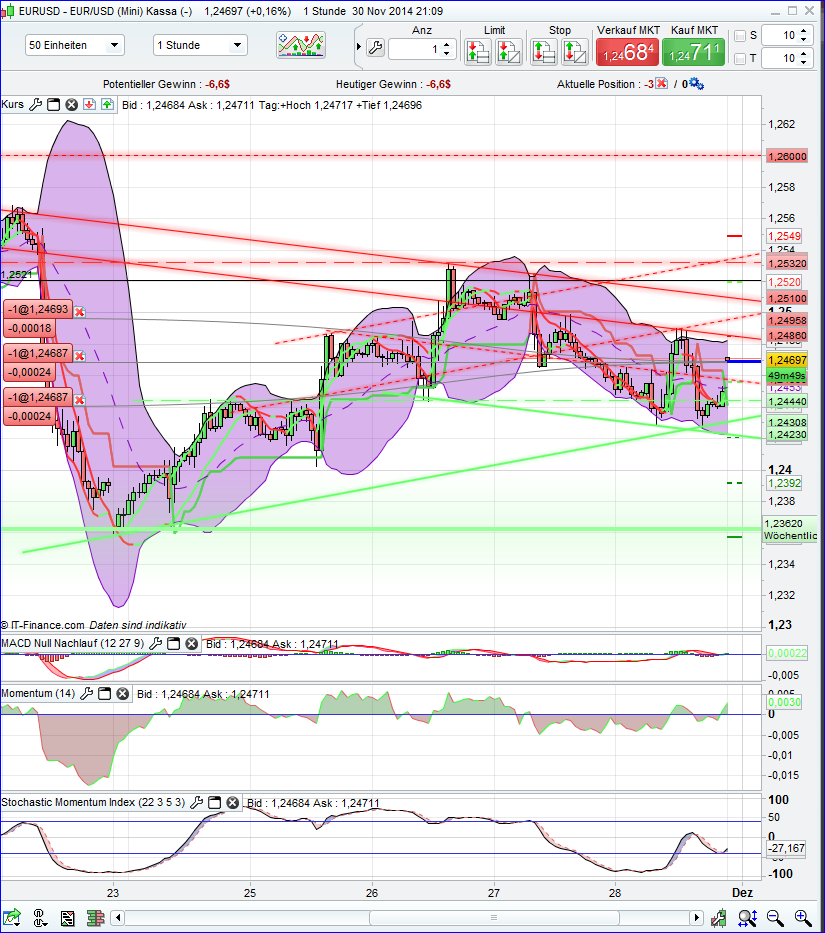Click the red Stop sell order icon

pos(543,52)
